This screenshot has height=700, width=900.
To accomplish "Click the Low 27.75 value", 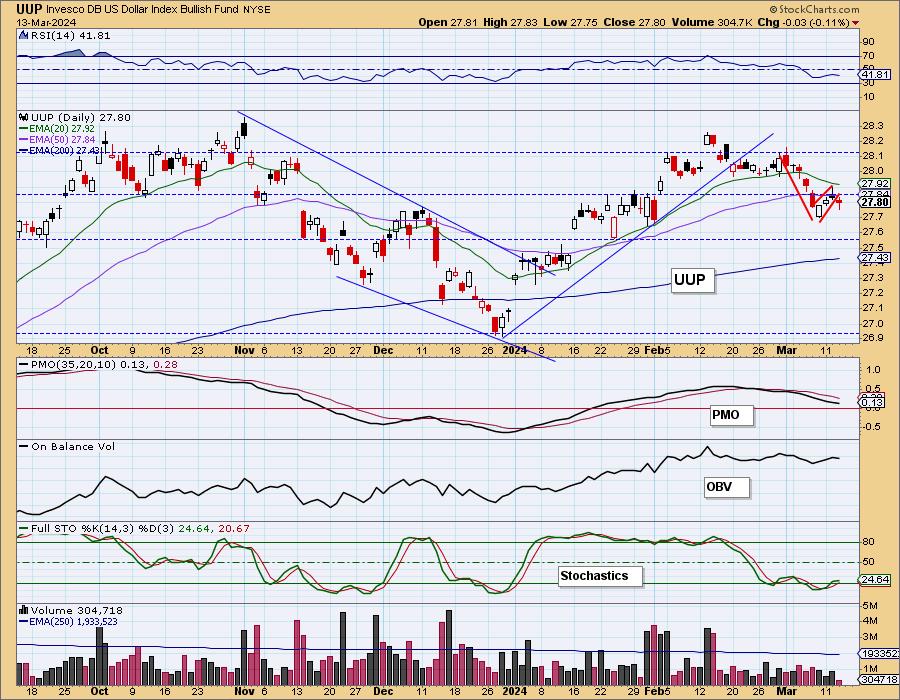I will point(571,22).
